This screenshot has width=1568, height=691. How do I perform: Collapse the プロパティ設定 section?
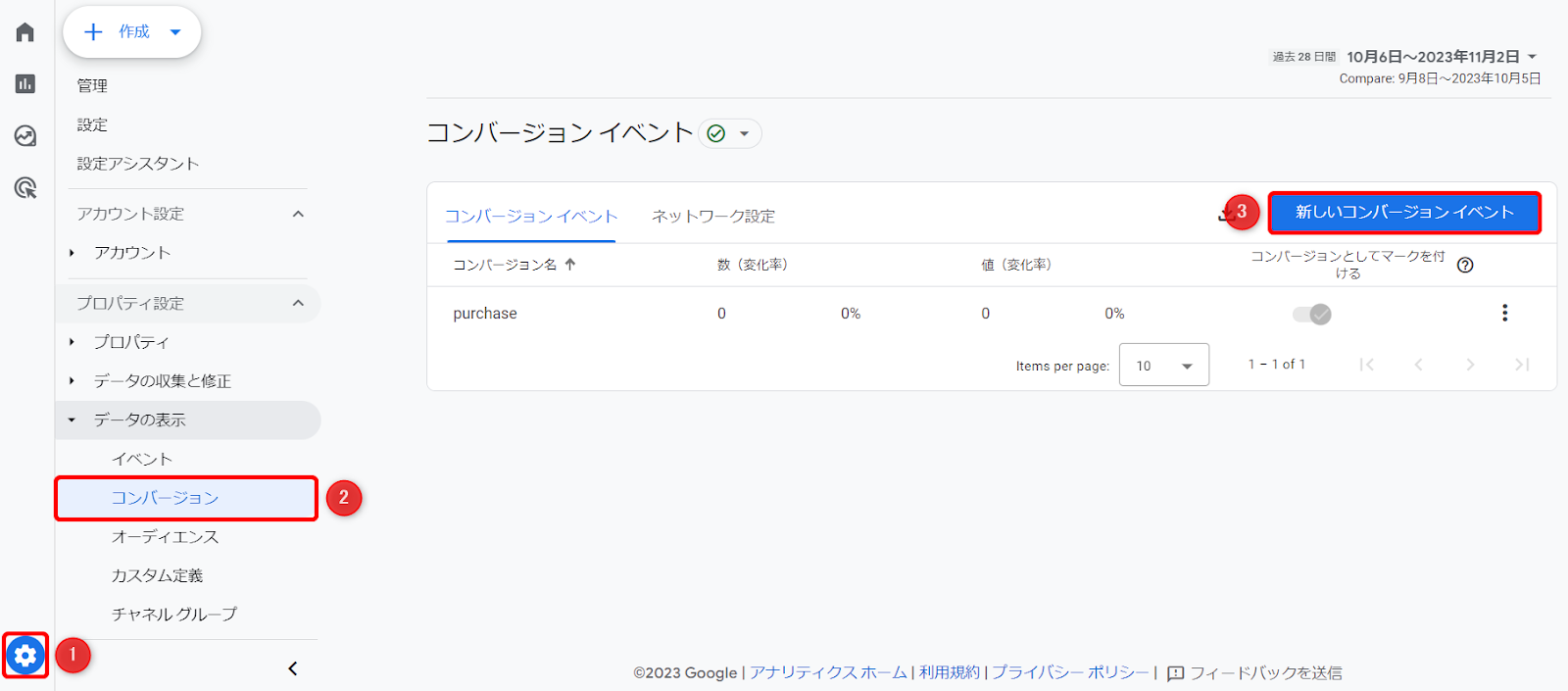tap(298, 303)
